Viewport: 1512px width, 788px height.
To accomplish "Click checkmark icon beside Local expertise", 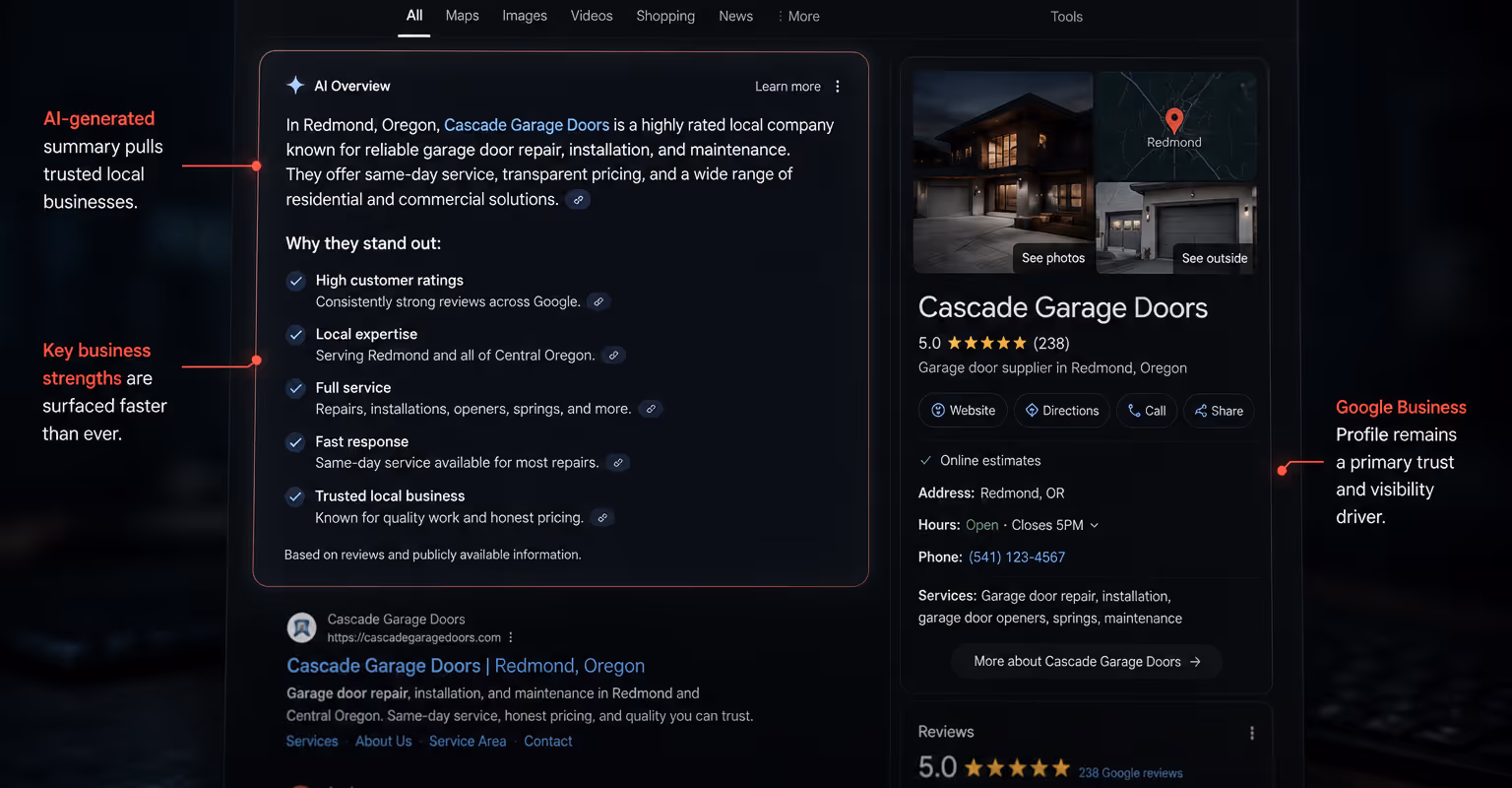I will click(x=295, y=335).
